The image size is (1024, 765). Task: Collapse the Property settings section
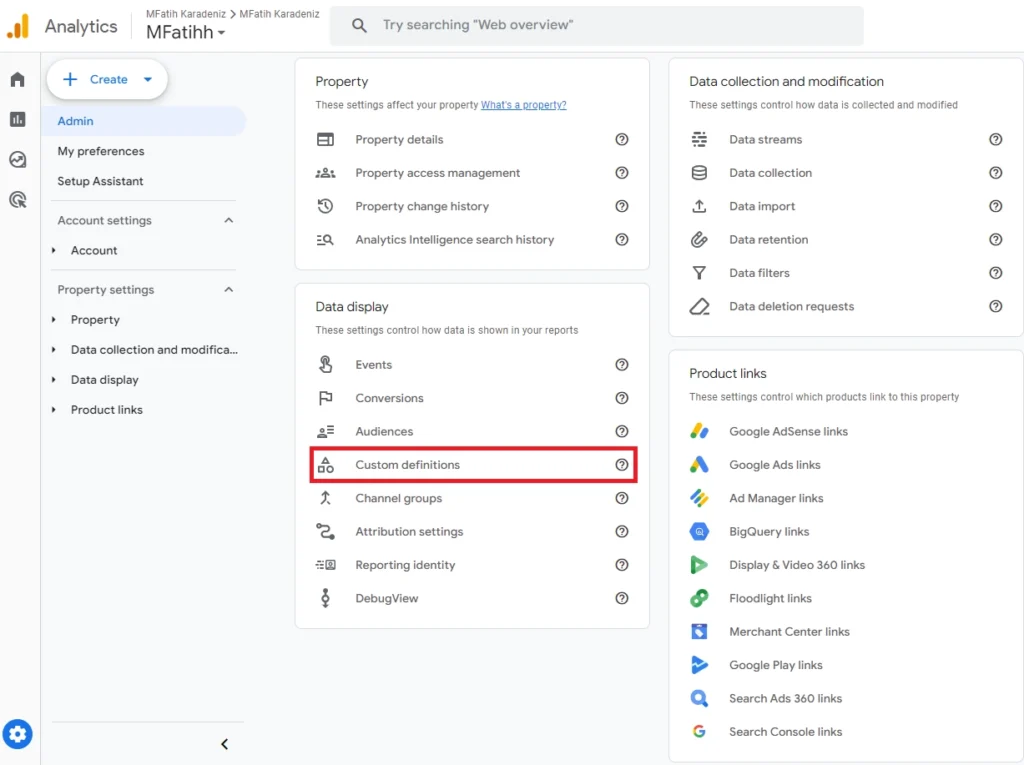pos(228,290)
